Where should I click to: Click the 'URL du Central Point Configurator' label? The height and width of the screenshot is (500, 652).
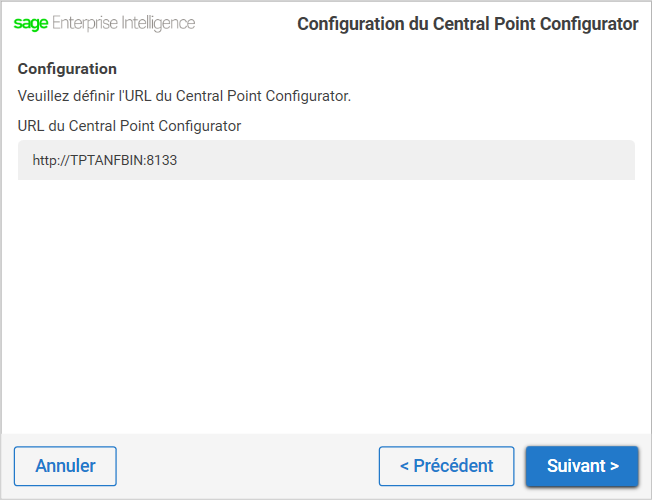point(129,126)
